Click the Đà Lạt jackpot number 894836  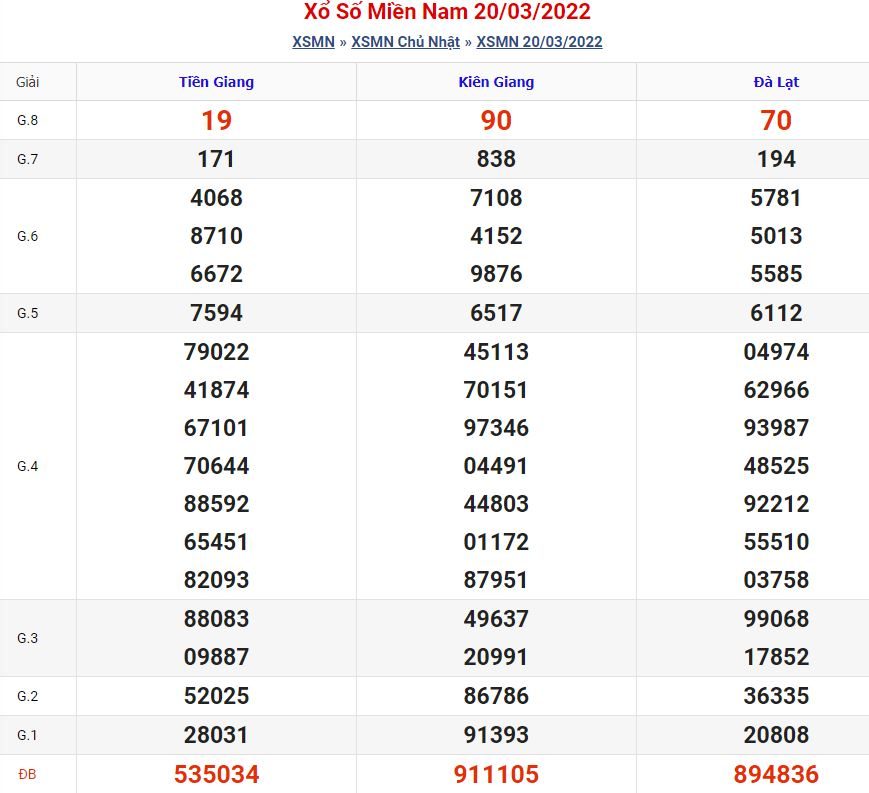776,774
